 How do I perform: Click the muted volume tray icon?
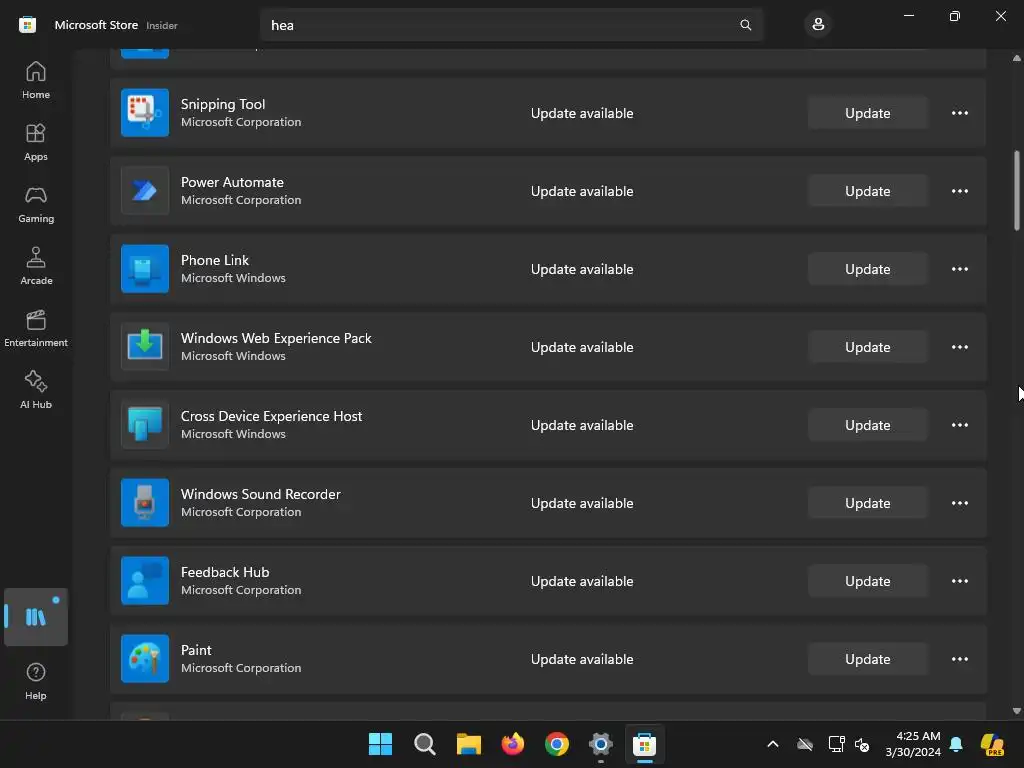point(862,744)
